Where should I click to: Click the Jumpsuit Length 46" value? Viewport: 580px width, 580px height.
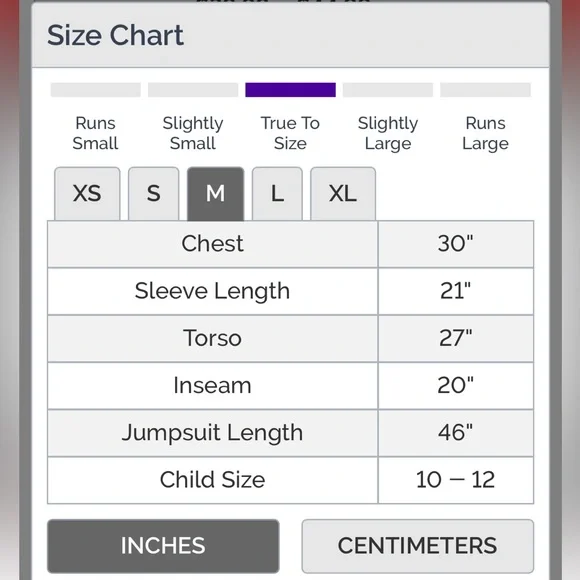coord(456,432)
